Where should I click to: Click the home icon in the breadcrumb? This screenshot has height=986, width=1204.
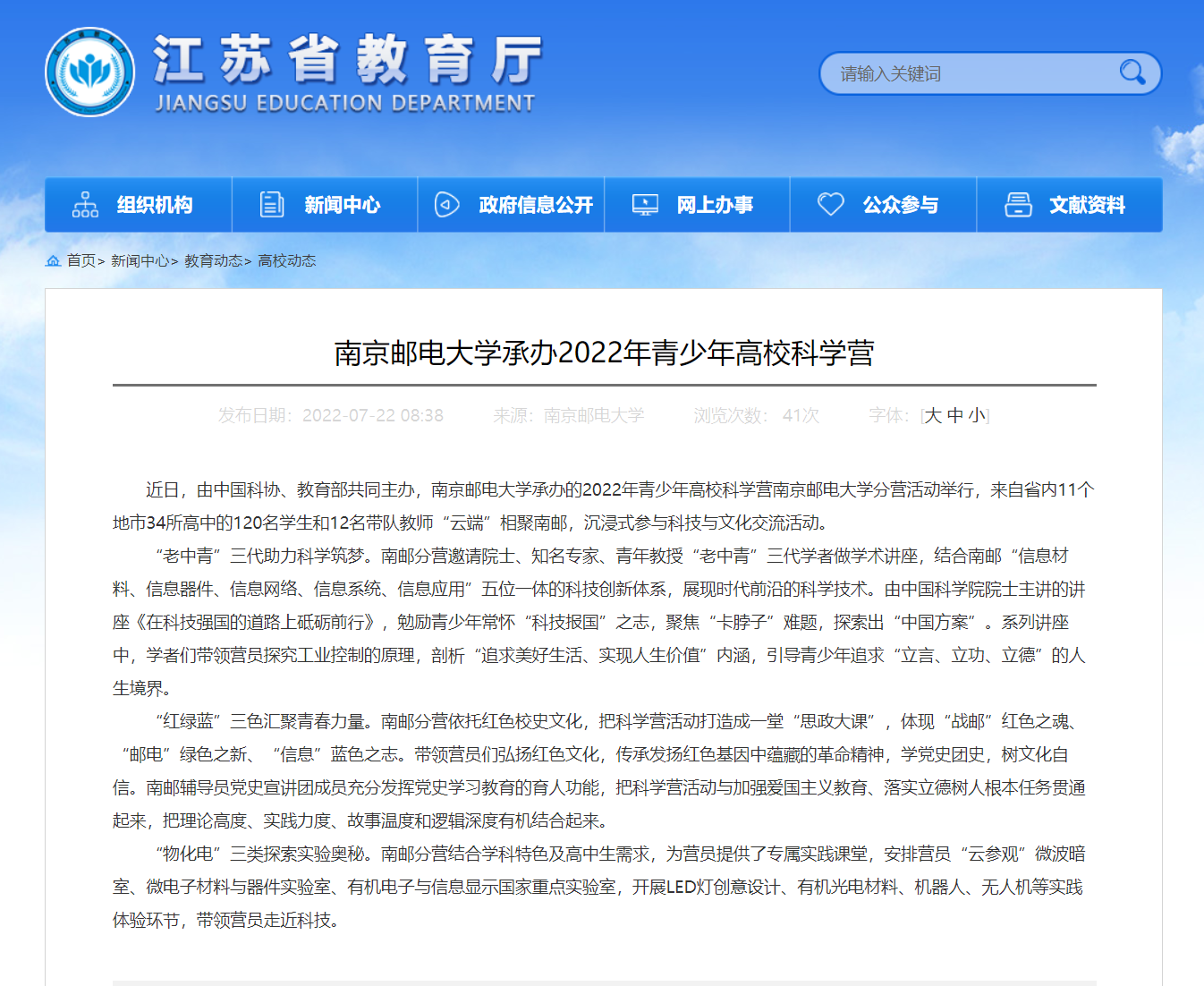(x=54, y=260)
